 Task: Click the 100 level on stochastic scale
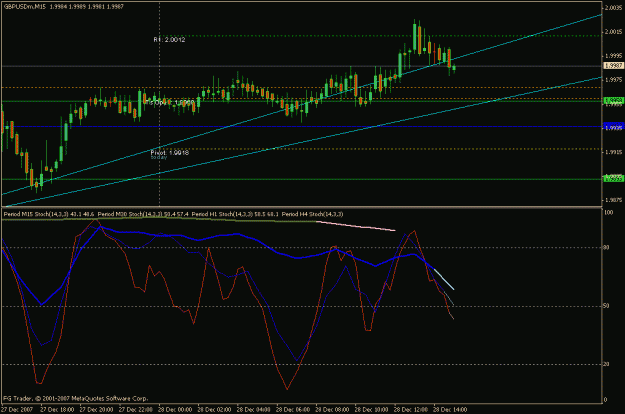pyautogui.click(x=609, y=213)
